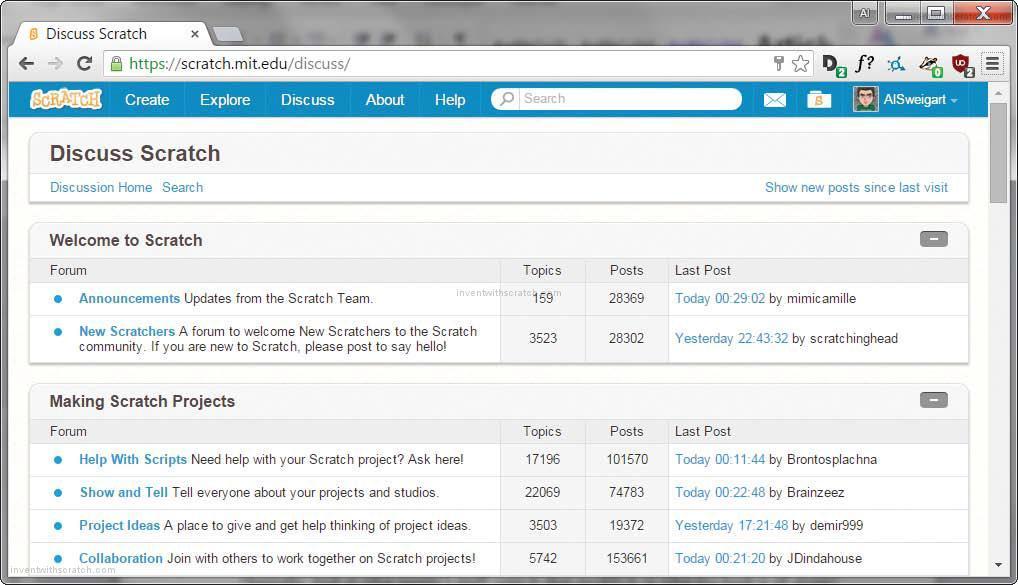Open the messages envelope icon
The width and height of the screenshot is (1018, 585).
pyautogui.click(x=774, y=100)
